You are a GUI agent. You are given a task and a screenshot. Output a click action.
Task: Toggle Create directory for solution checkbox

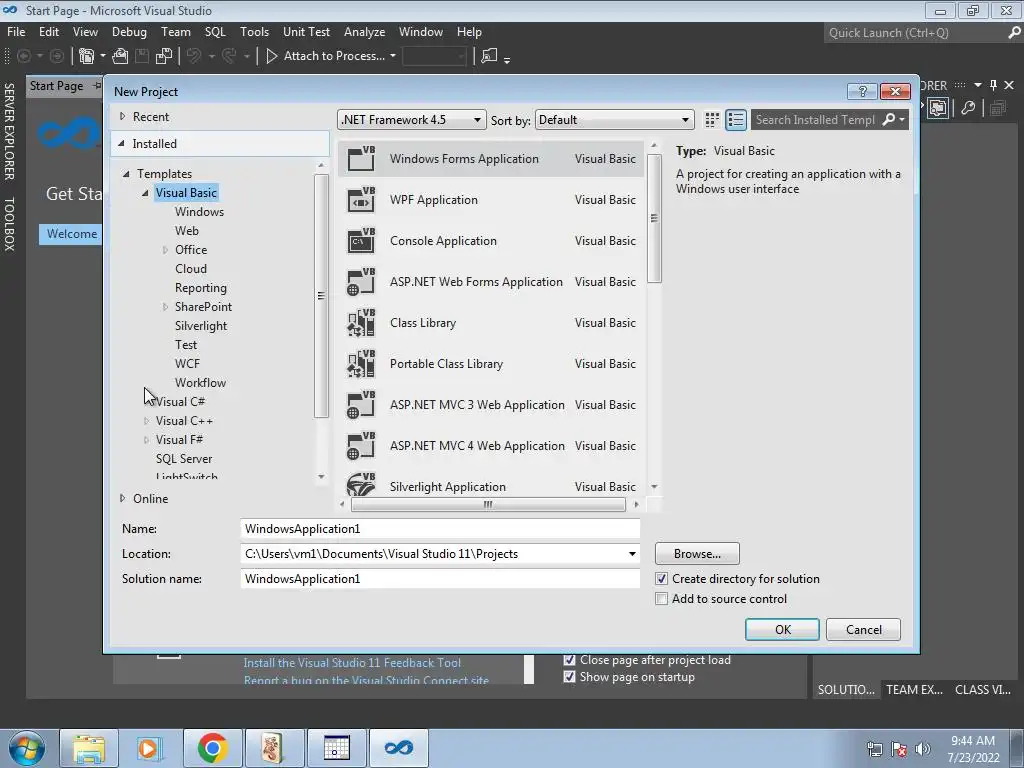pos(662,579)
